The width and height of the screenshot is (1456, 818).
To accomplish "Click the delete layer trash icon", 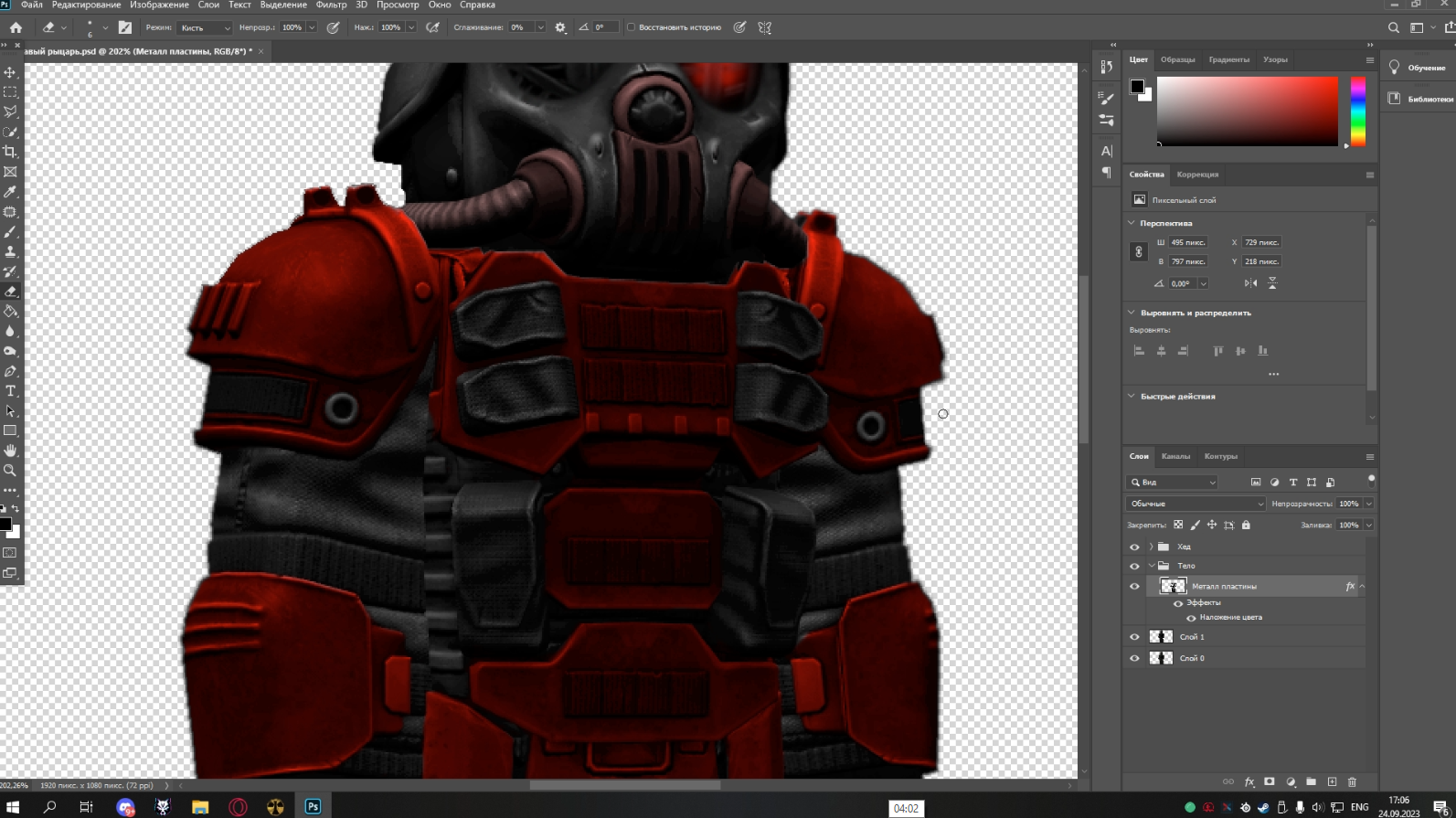I will (1352, 782).
